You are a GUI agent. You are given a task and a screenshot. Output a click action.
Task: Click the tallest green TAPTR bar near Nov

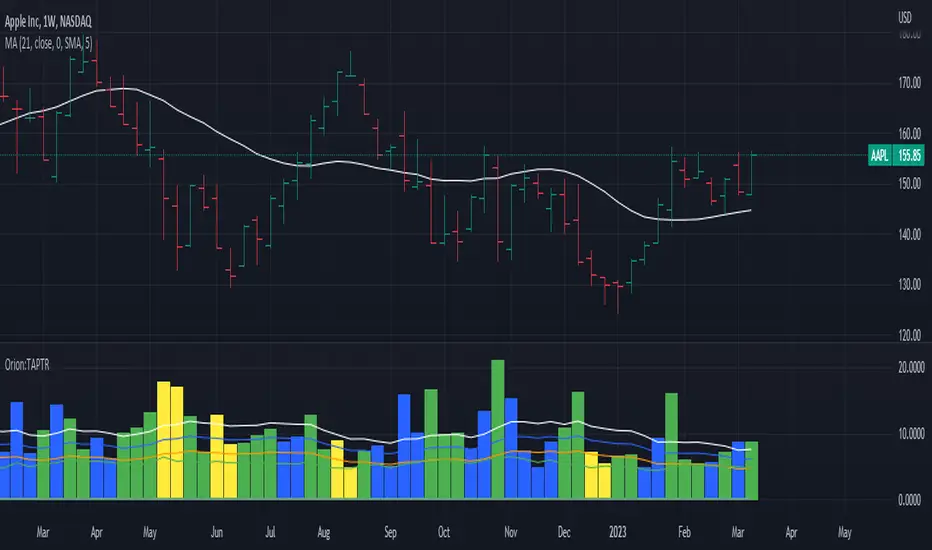(498, 429)
